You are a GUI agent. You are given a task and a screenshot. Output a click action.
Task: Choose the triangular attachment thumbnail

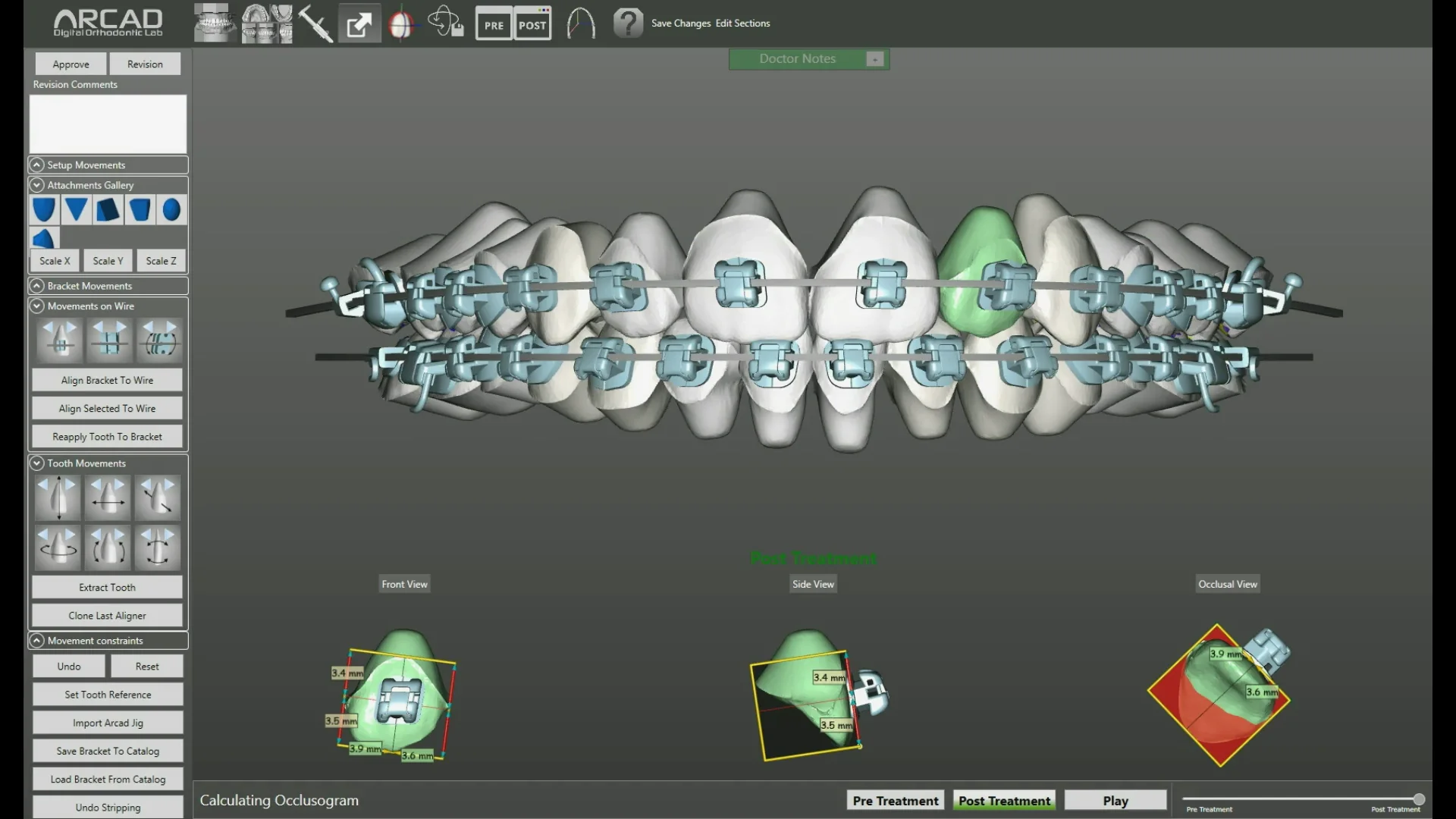point(76,210)
